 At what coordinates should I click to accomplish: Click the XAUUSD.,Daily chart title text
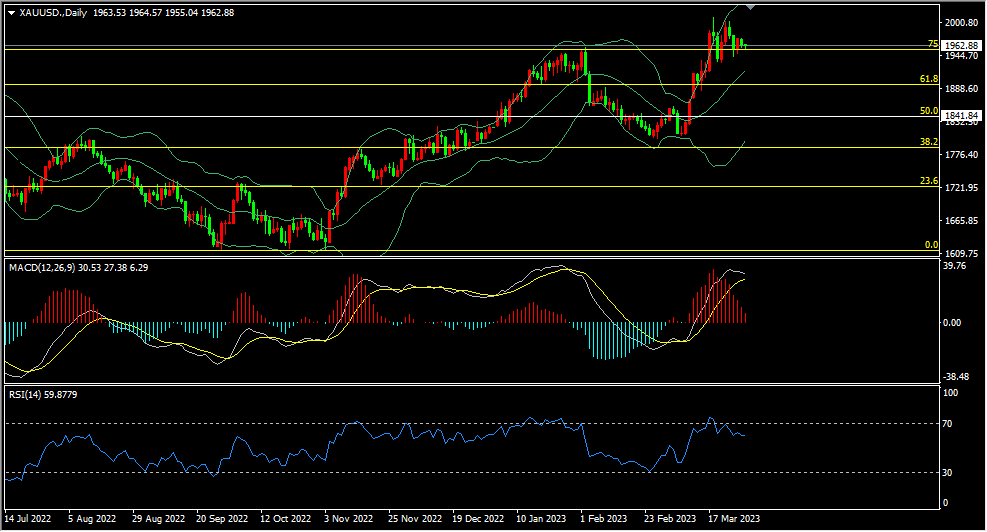click(54, 13)
